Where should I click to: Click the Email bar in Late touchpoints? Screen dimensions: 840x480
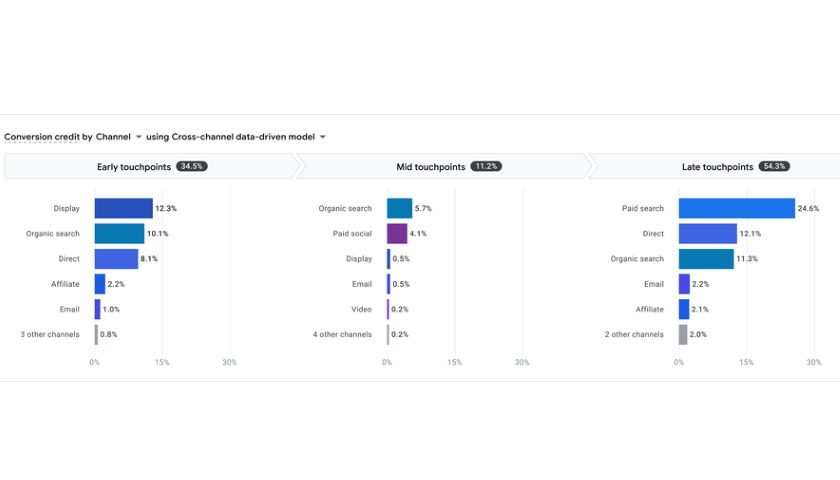pyautogui.click(x=684, y=284)
